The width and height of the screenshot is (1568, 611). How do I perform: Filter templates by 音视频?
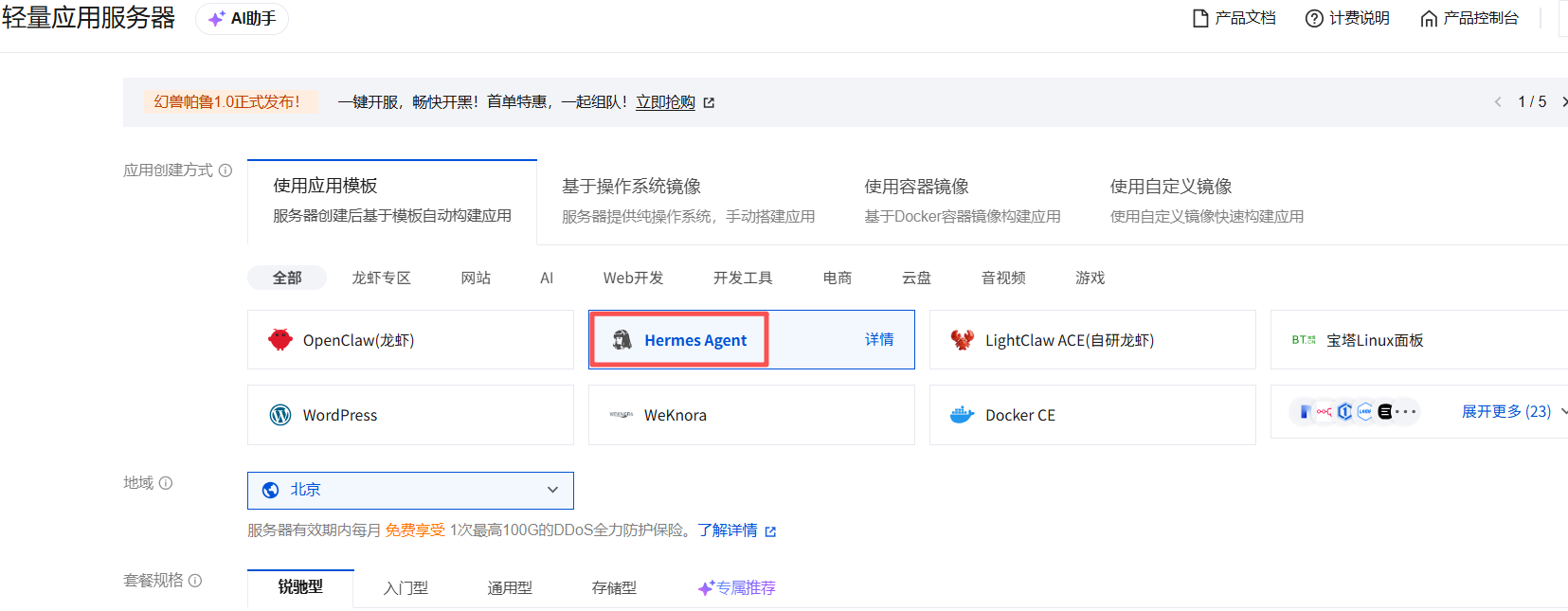coord(1003,278)
